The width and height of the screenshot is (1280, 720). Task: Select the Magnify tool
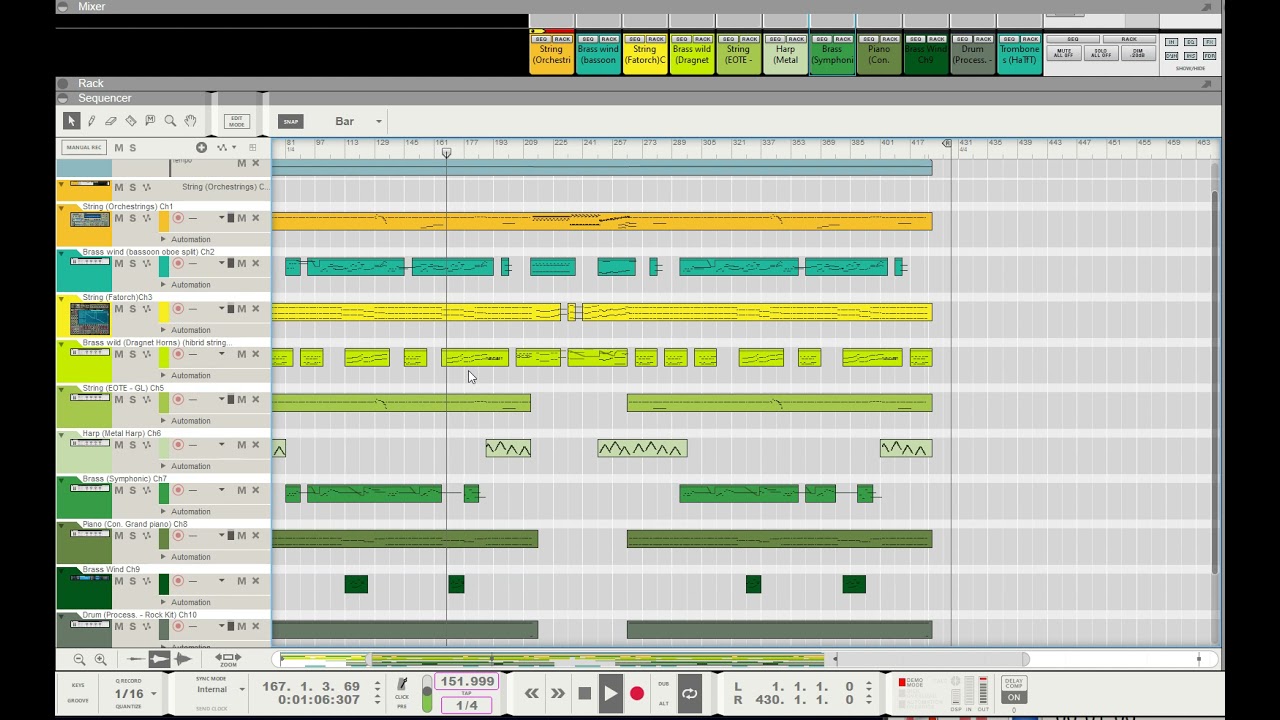(x=170, y=121)
